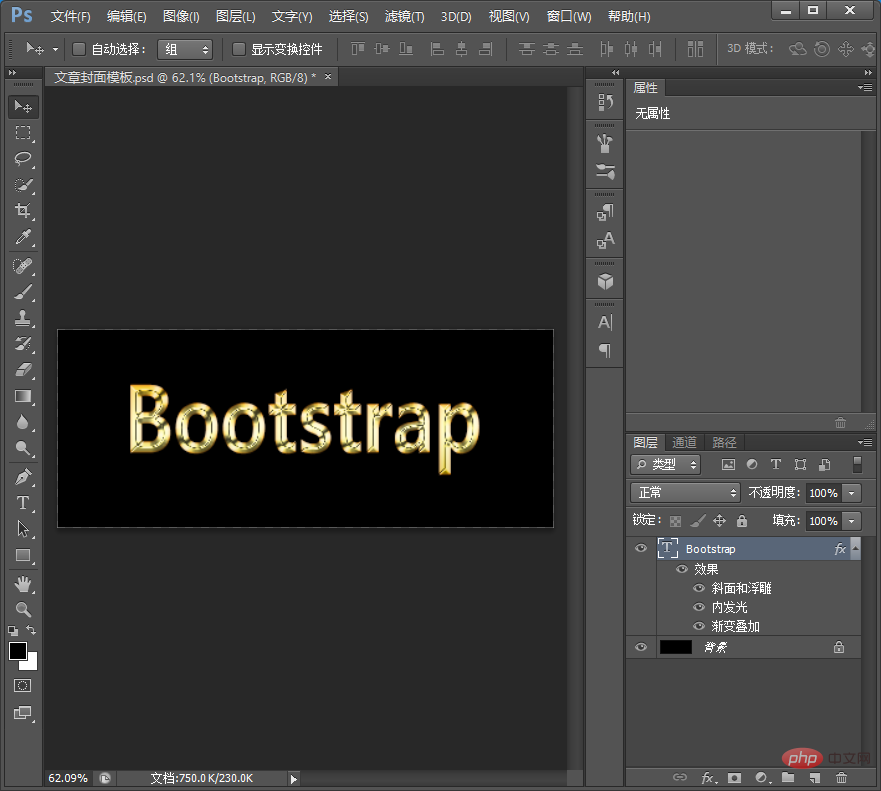Image resolution: width=881 pixels, height=791 pixels.
Task: Open the blend mode 正常 dropdown
Action: 685,493
